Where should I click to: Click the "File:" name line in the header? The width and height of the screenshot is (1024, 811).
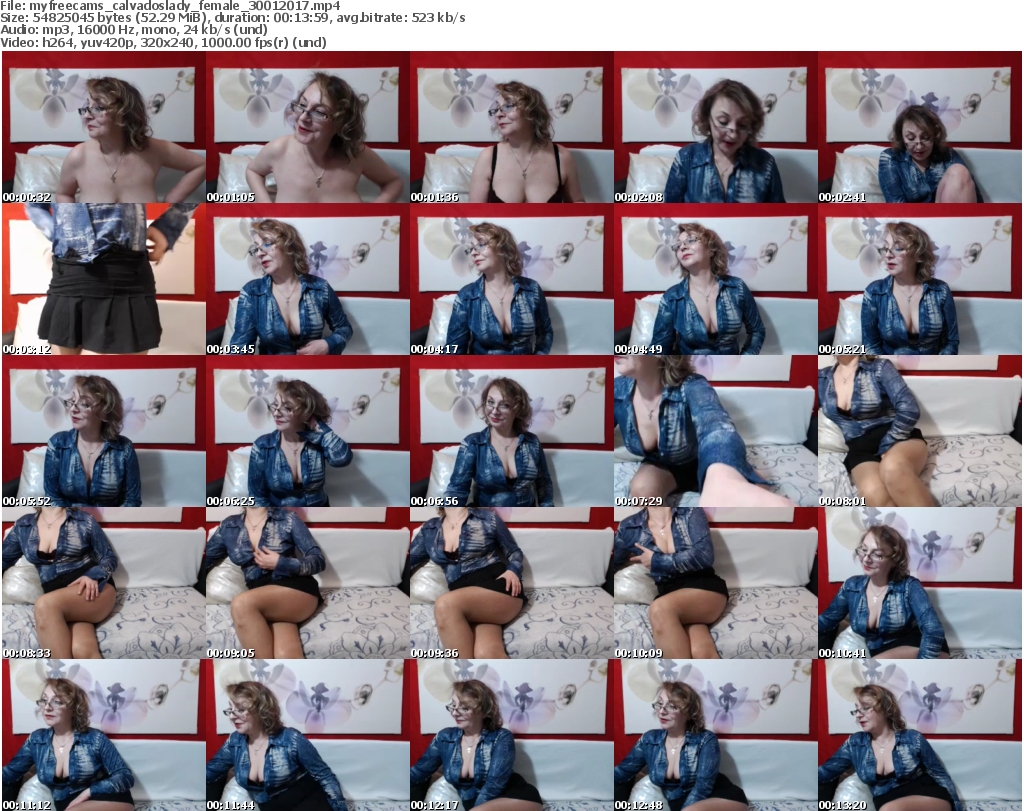[170, 6]
